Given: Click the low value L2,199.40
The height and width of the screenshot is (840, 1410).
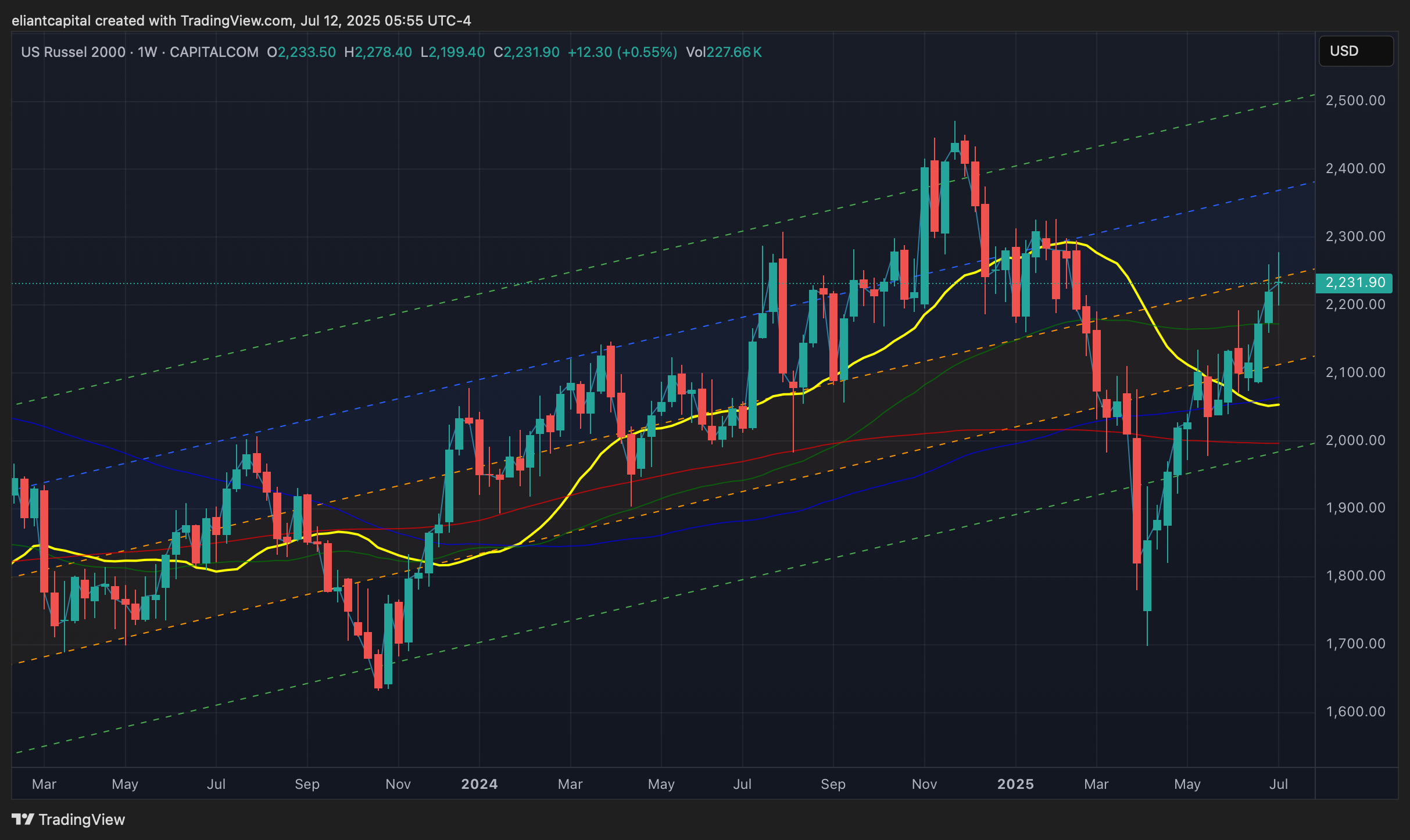Looking at the screenshot, I should [452, 52].
